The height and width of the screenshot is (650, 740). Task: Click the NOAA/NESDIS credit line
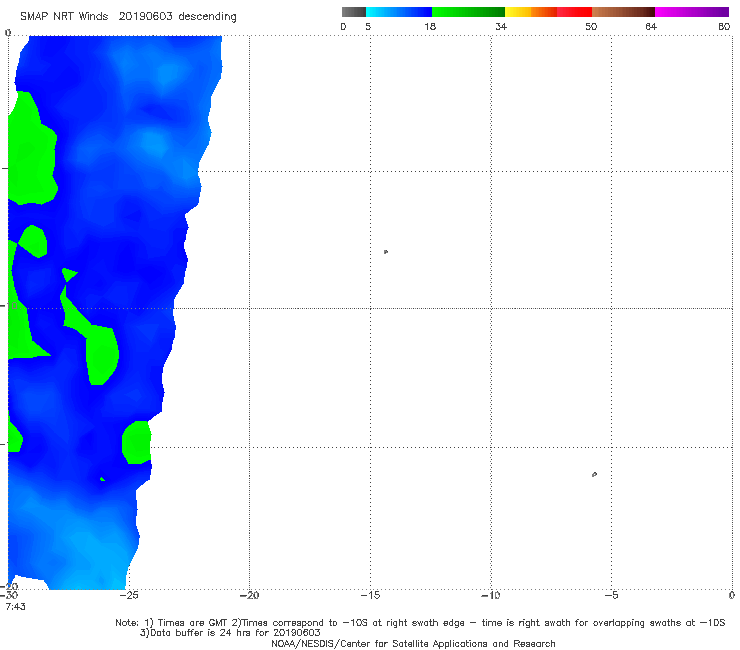click(413, 644)
